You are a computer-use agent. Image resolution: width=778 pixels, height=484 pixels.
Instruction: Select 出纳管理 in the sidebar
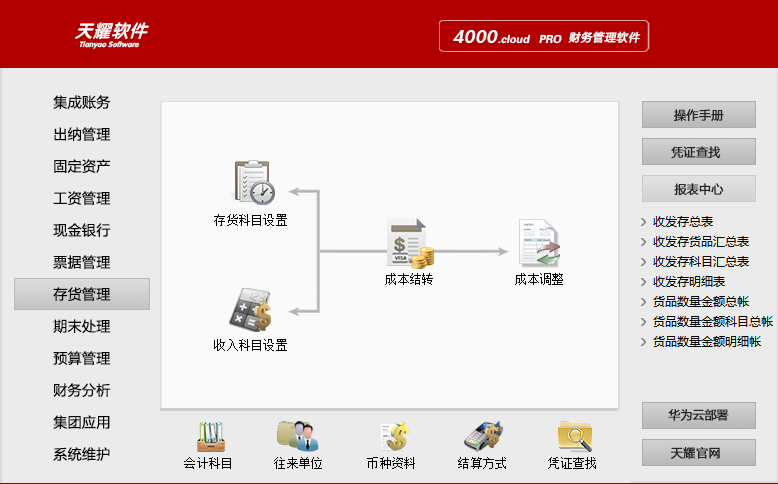(x=82, y=134)
